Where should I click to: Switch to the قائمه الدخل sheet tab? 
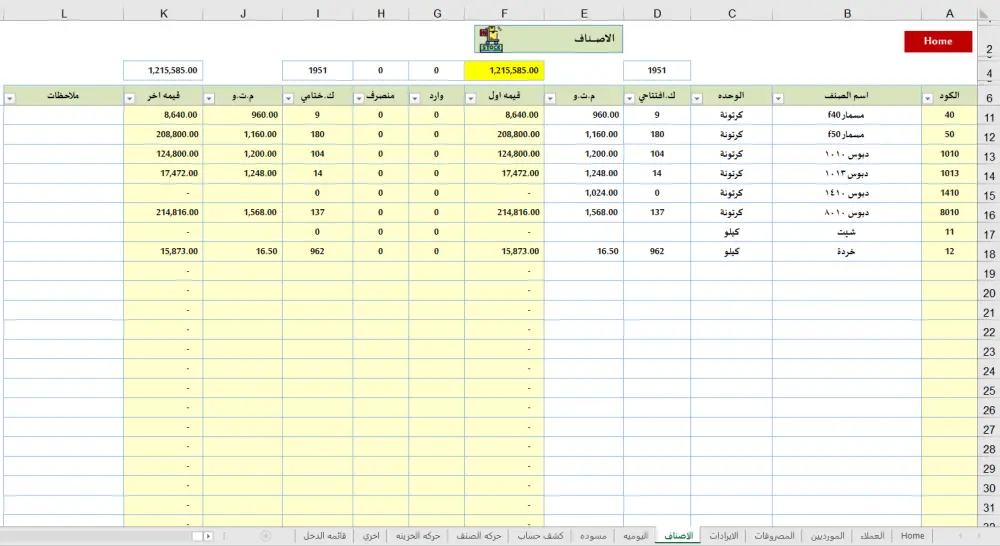(325, 536)
